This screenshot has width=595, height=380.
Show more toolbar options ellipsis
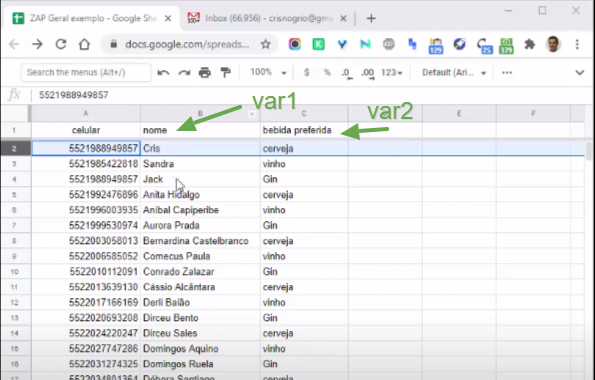[507, 73]
